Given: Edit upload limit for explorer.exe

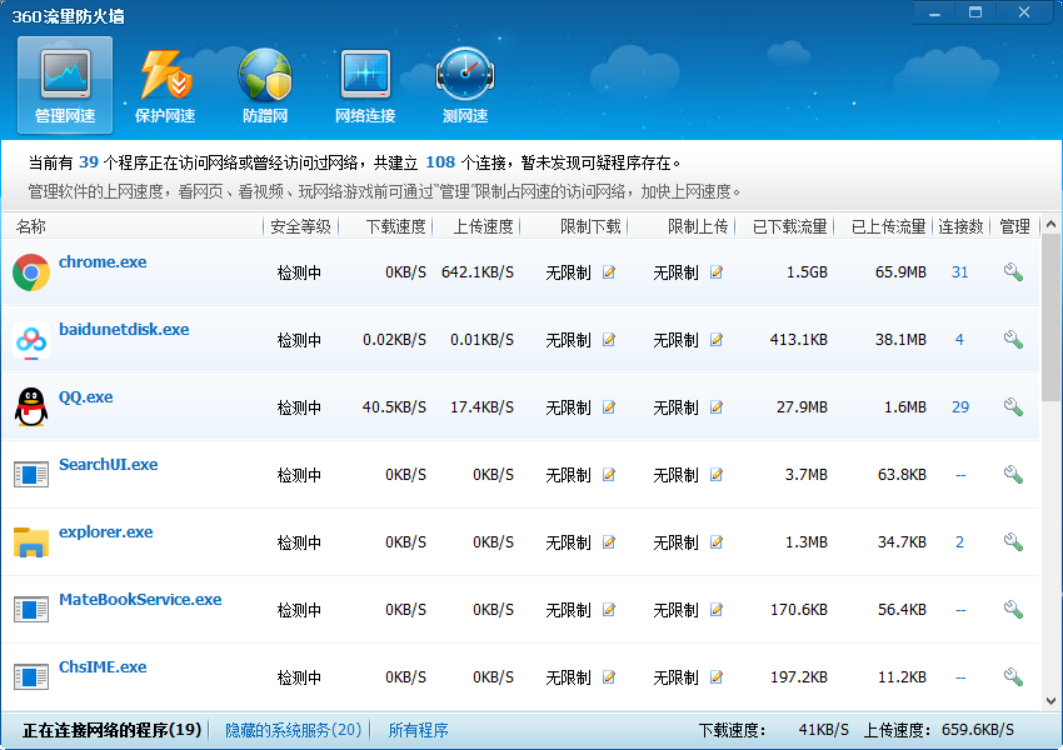Looking at the screenshot, I should 716,542.
